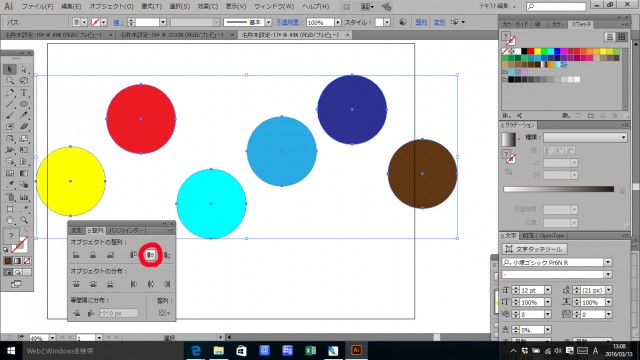
Task: Select the Paintbrush tool
Action: (x=10, y=116)
